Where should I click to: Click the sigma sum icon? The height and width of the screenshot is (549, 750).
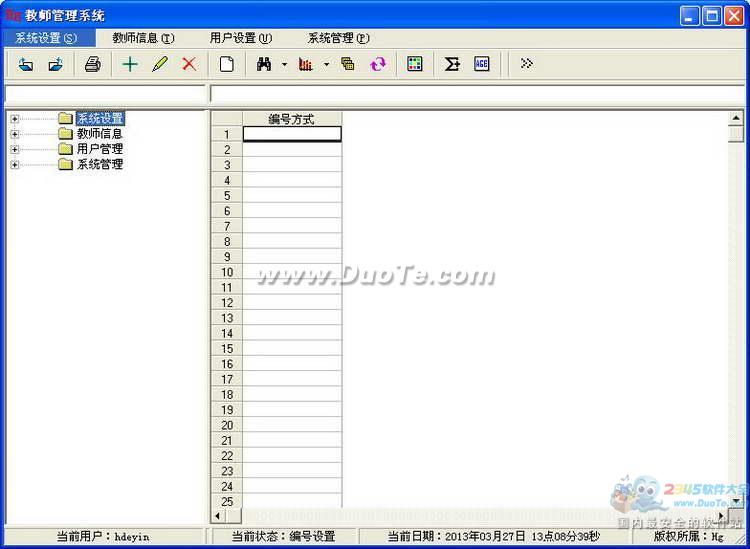[452, 64]
